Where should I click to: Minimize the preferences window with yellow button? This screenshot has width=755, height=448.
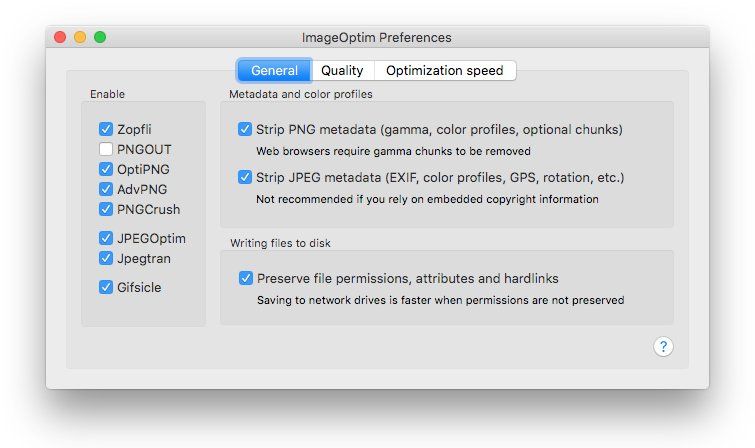[80, 37]
